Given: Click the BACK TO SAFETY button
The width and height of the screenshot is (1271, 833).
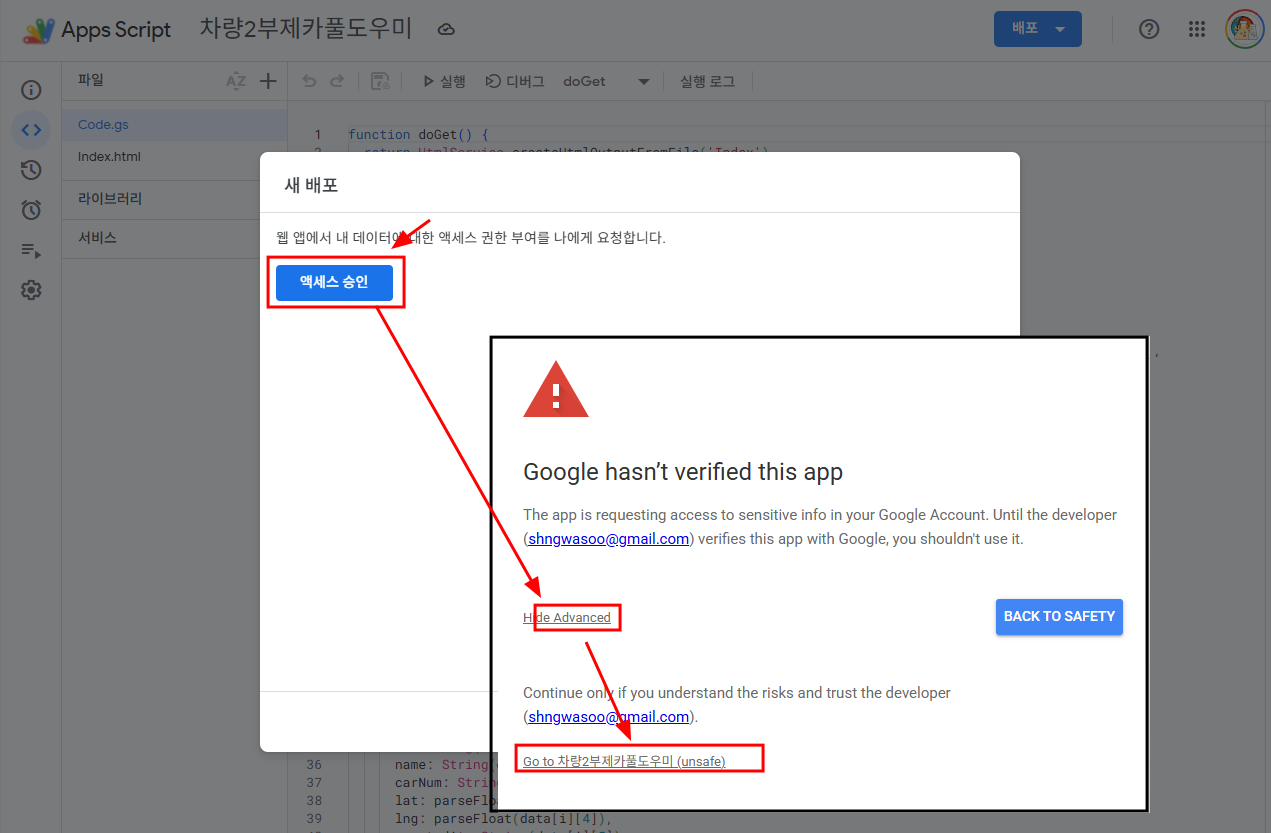Looking at the screenshot, I should point(1059,617).
